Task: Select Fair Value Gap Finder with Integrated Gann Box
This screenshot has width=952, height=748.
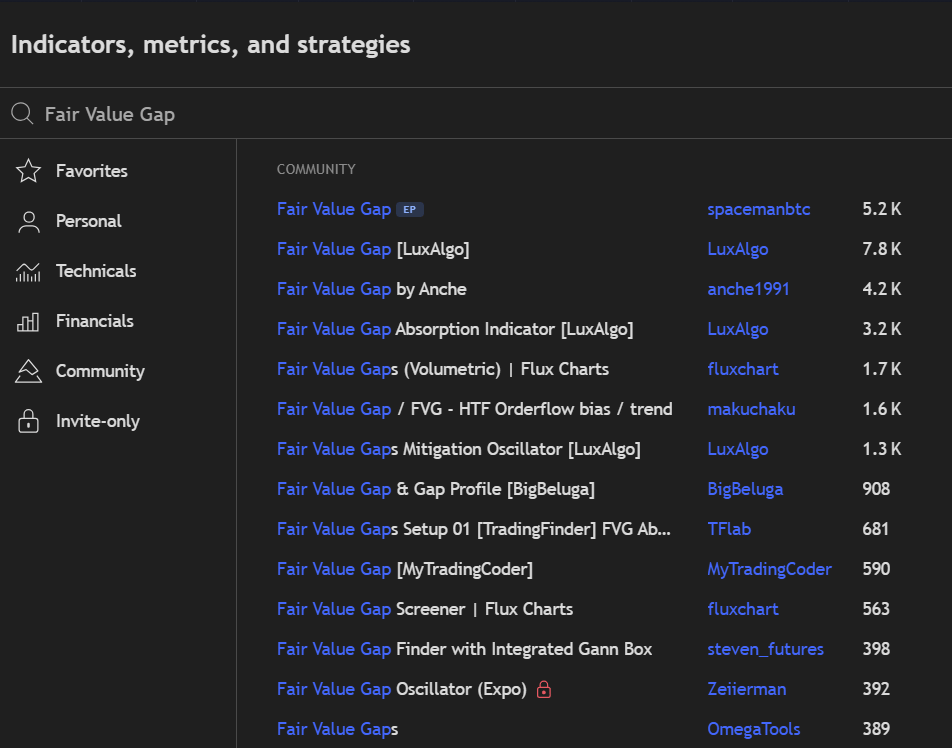Action: tap(464, 649)
